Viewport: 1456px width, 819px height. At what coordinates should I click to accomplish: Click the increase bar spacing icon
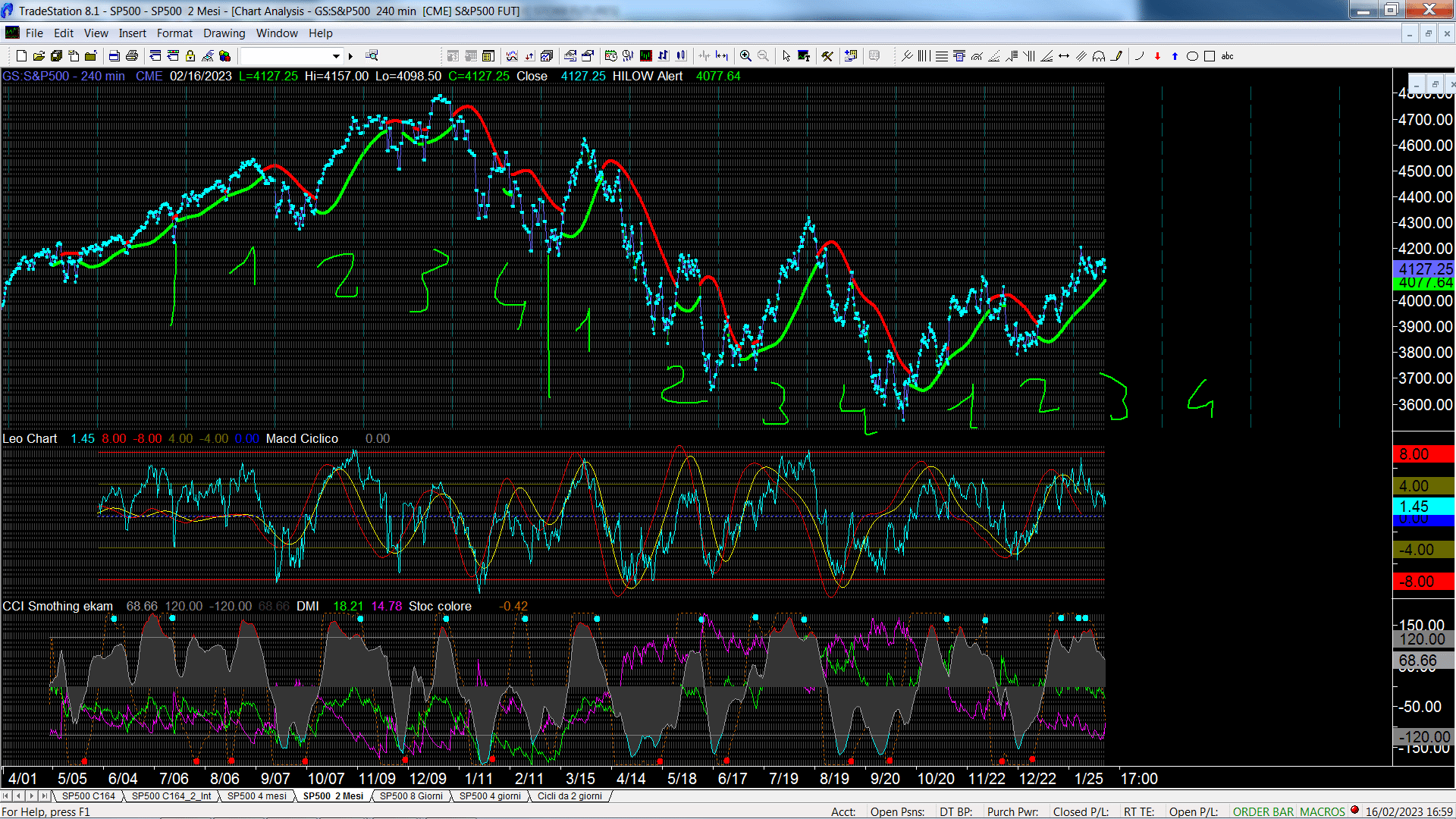click(x=722, y=56)
